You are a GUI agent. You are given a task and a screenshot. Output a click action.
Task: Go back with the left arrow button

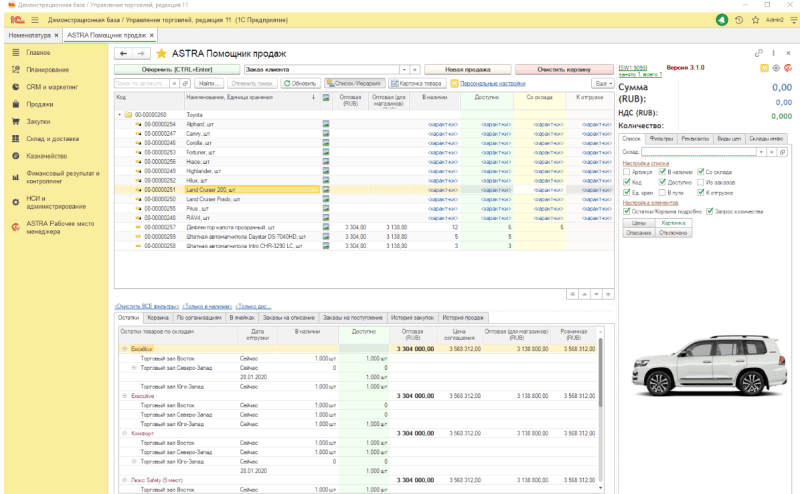[124, 53]
